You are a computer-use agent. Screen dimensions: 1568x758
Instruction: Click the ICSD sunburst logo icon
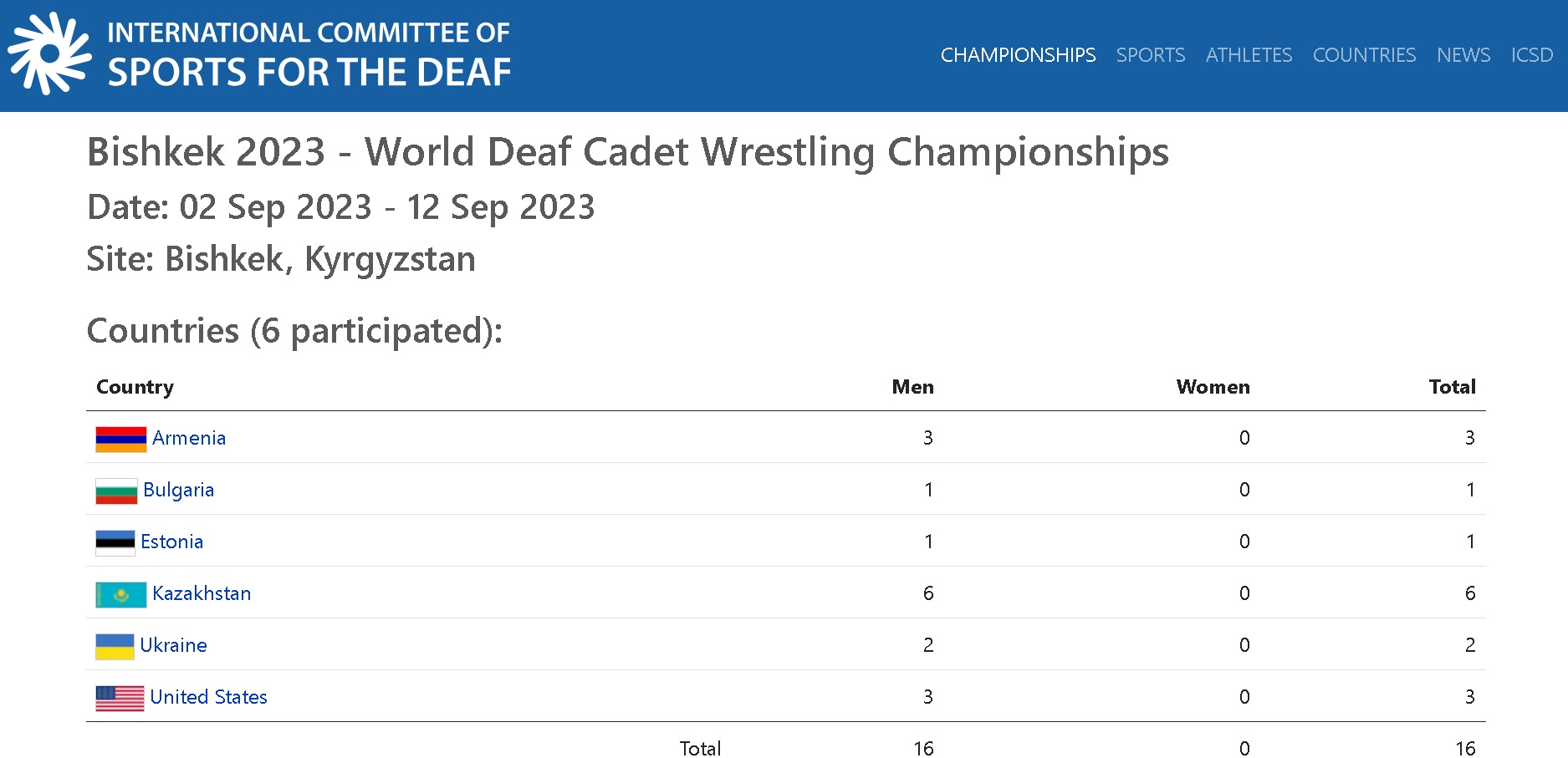pyautogui.click(x=50, y=53)
